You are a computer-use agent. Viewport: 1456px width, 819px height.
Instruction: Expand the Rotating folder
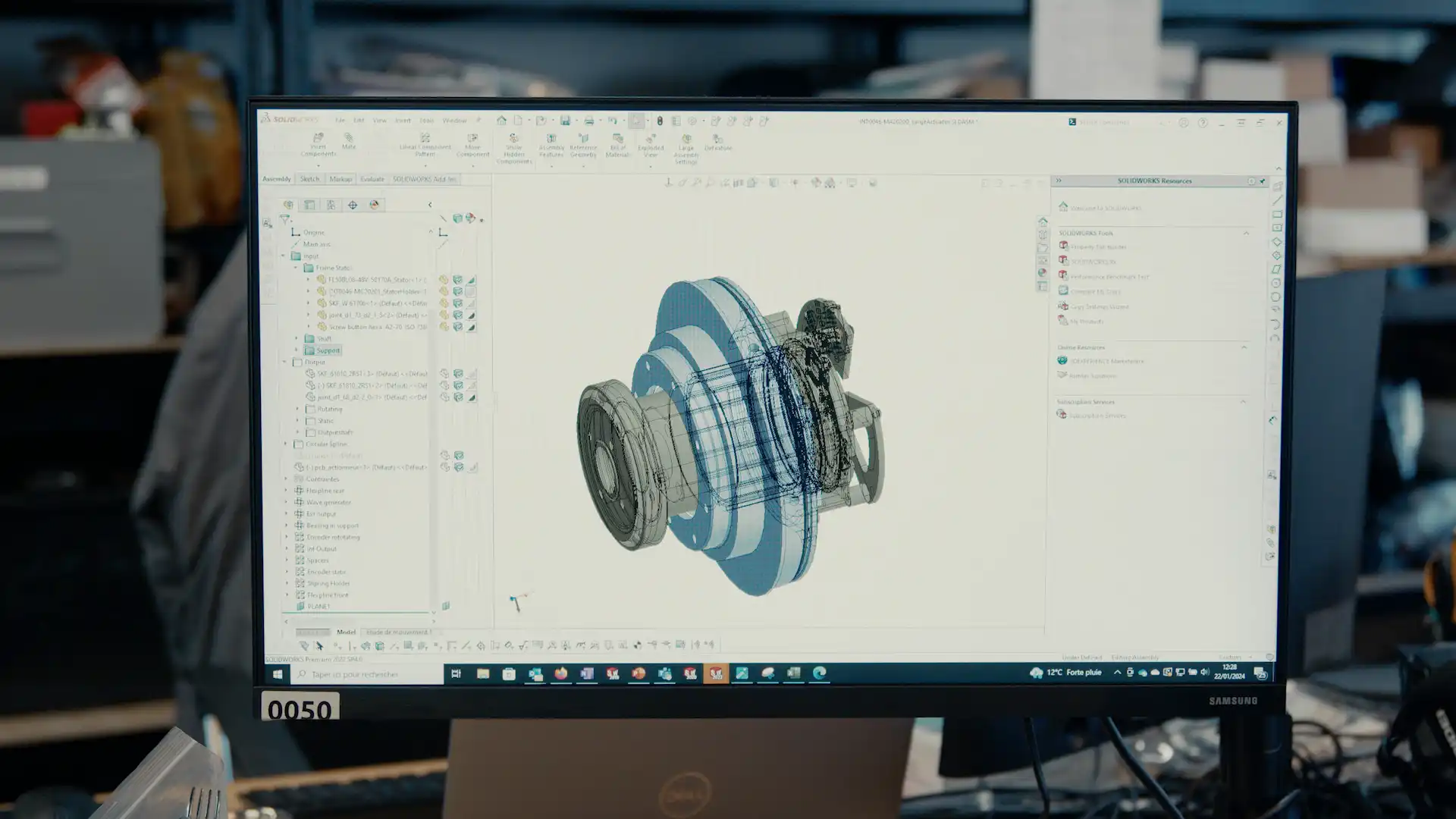297,409
